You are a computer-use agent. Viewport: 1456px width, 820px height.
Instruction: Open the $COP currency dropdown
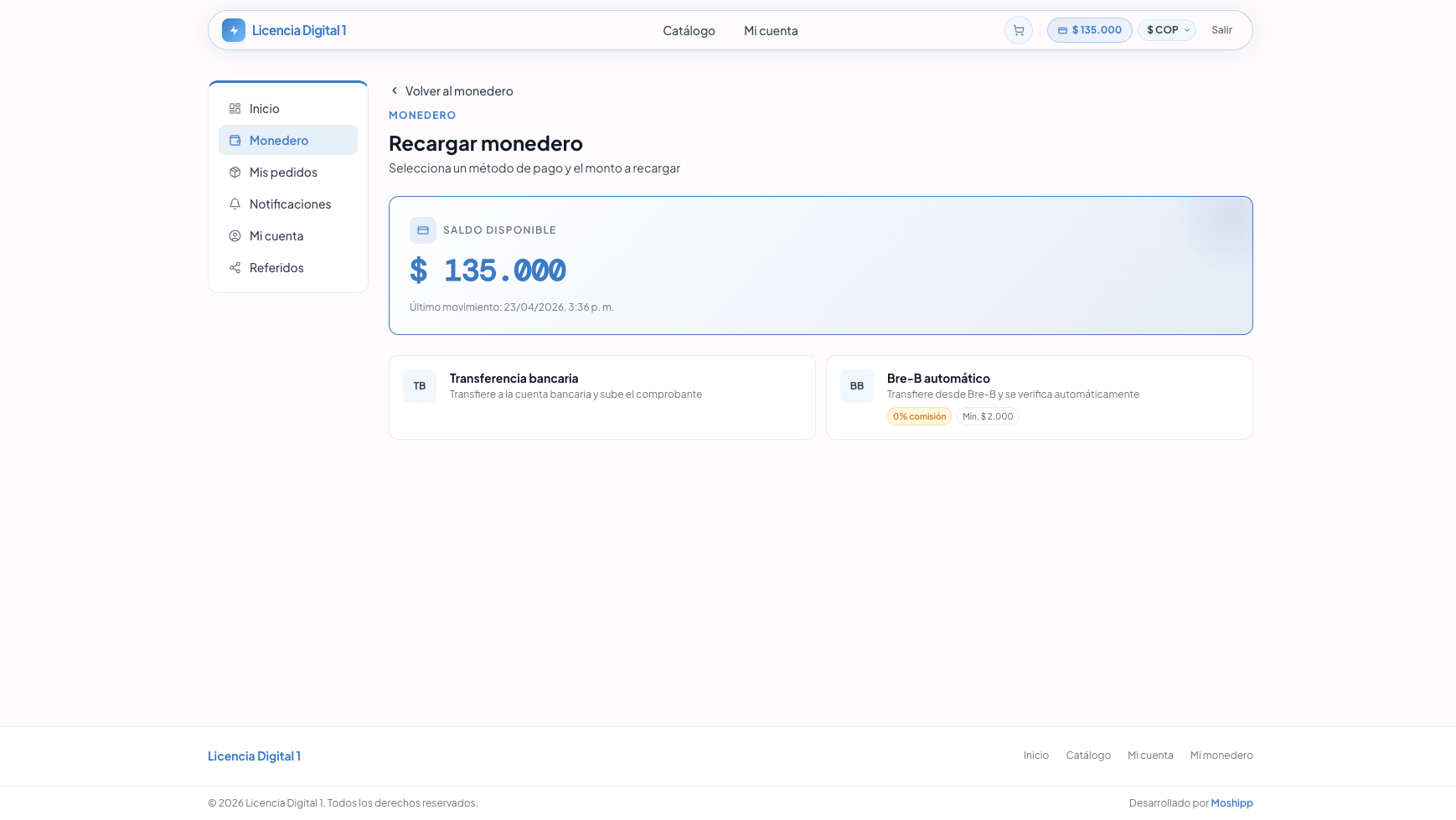pos(1167,29)
